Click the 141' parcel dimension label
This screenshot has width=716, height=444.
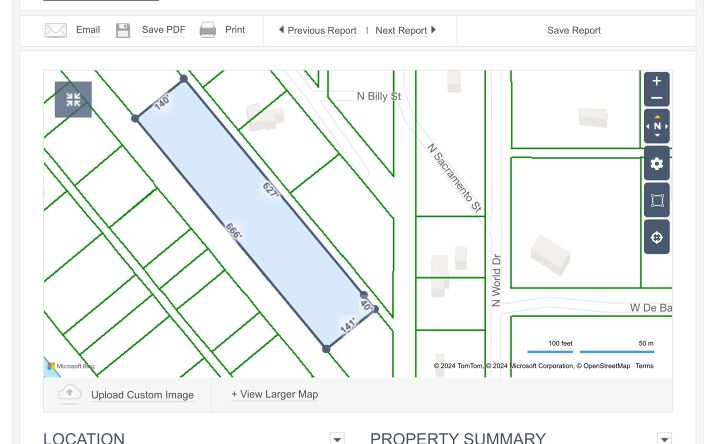347,326
